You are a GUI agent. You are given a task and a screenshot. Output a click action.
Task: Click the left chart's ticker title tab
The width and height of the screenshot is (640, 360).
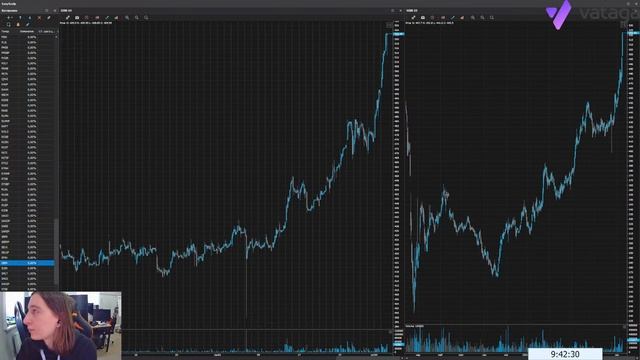tap(66, 11)
